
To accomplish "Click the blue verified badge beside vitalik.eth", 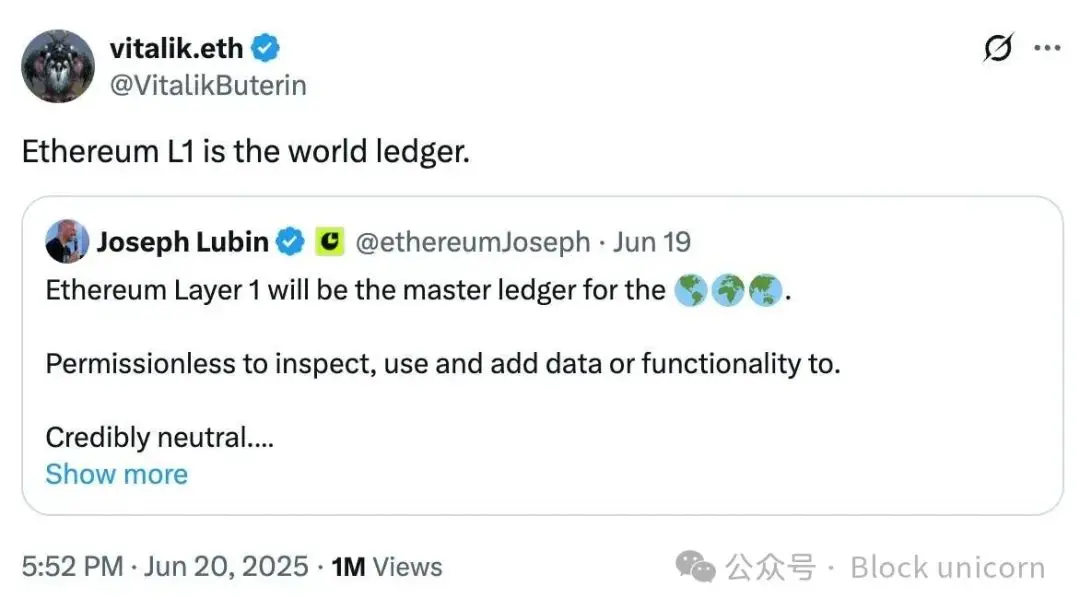I will 266,47.
